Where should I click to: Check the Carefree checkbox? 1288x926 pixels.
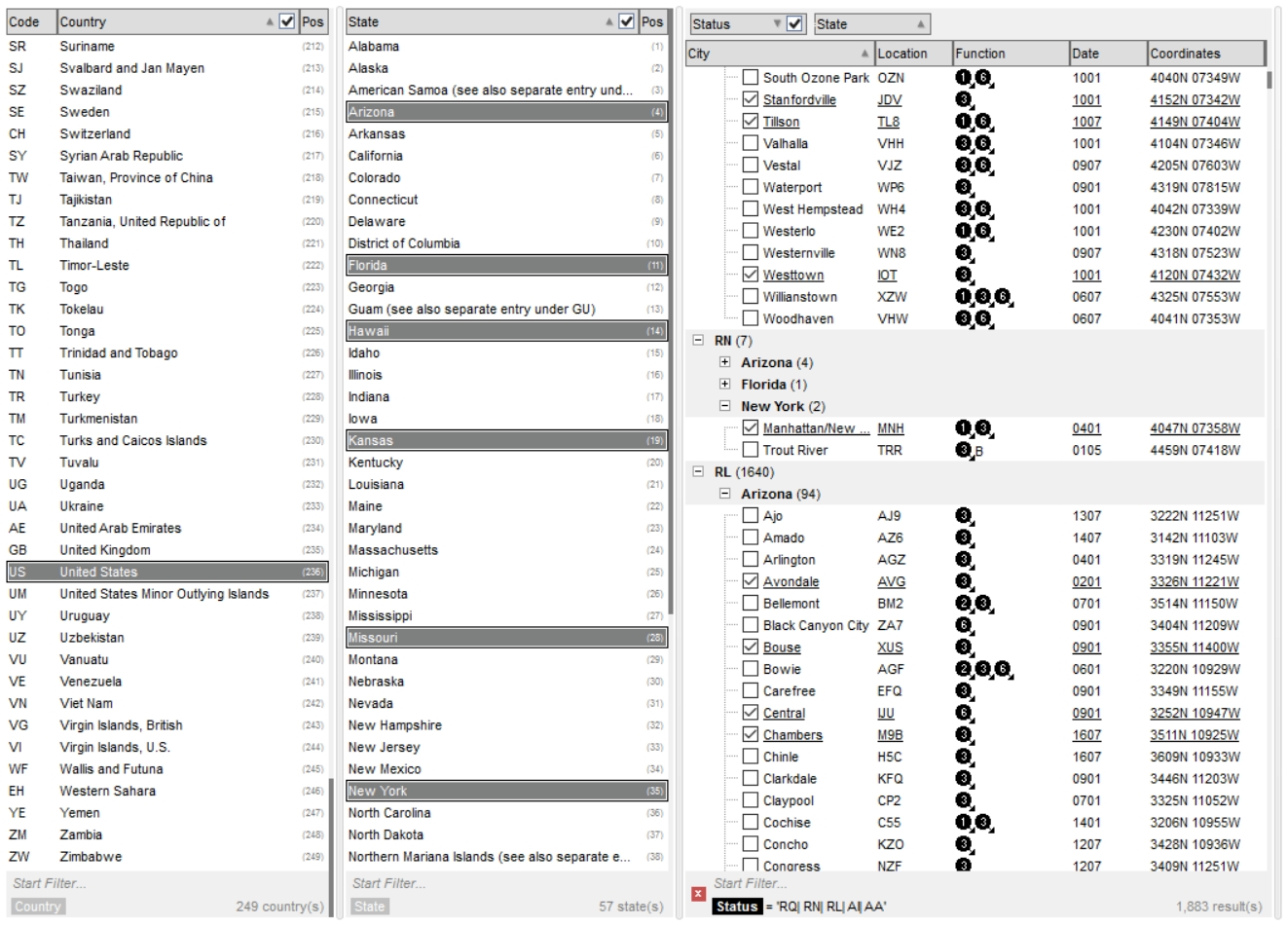coord(750,691)
